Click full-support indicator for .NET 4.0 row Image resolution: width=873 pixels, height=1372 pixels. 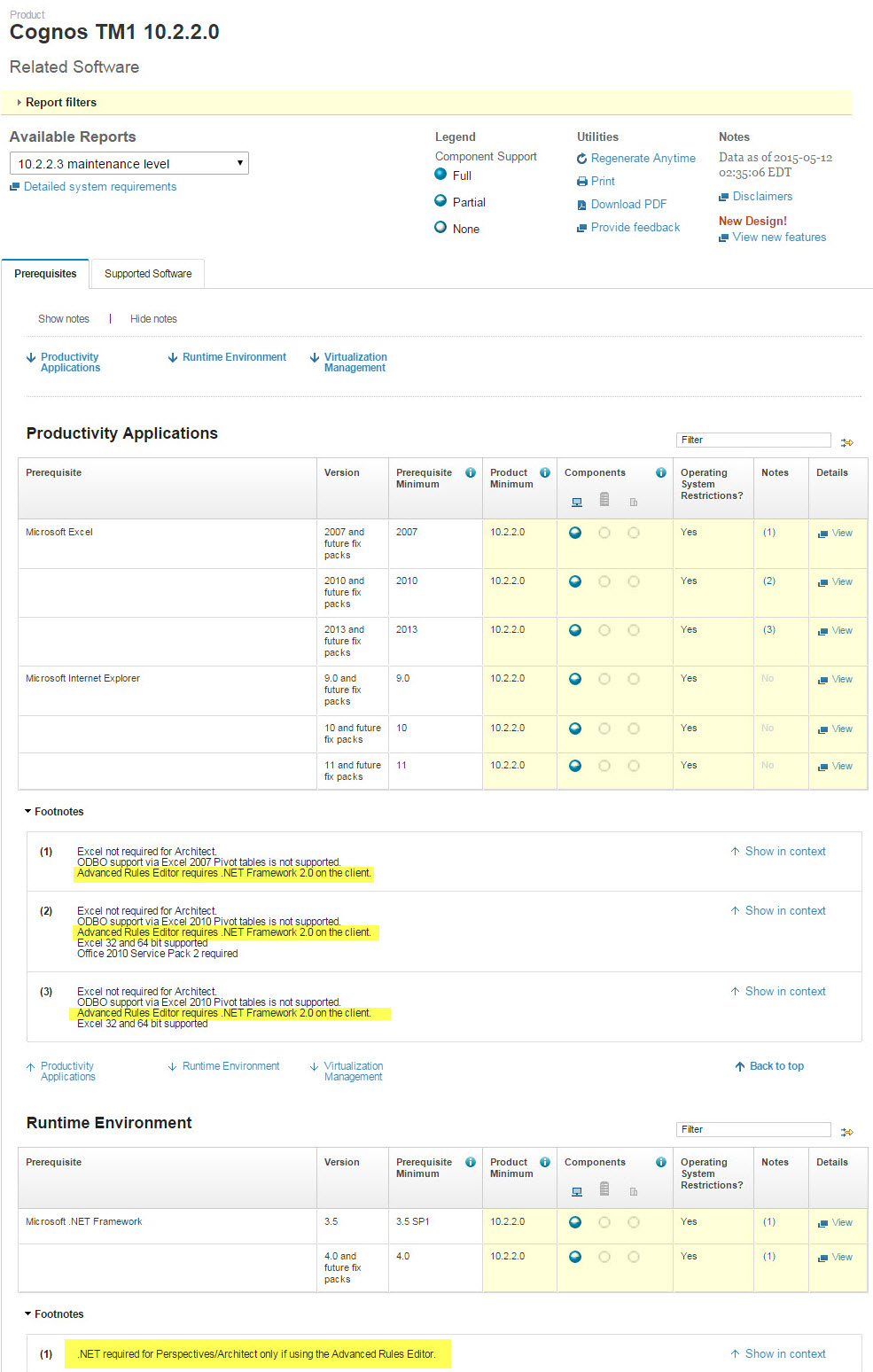point(575,1257)
